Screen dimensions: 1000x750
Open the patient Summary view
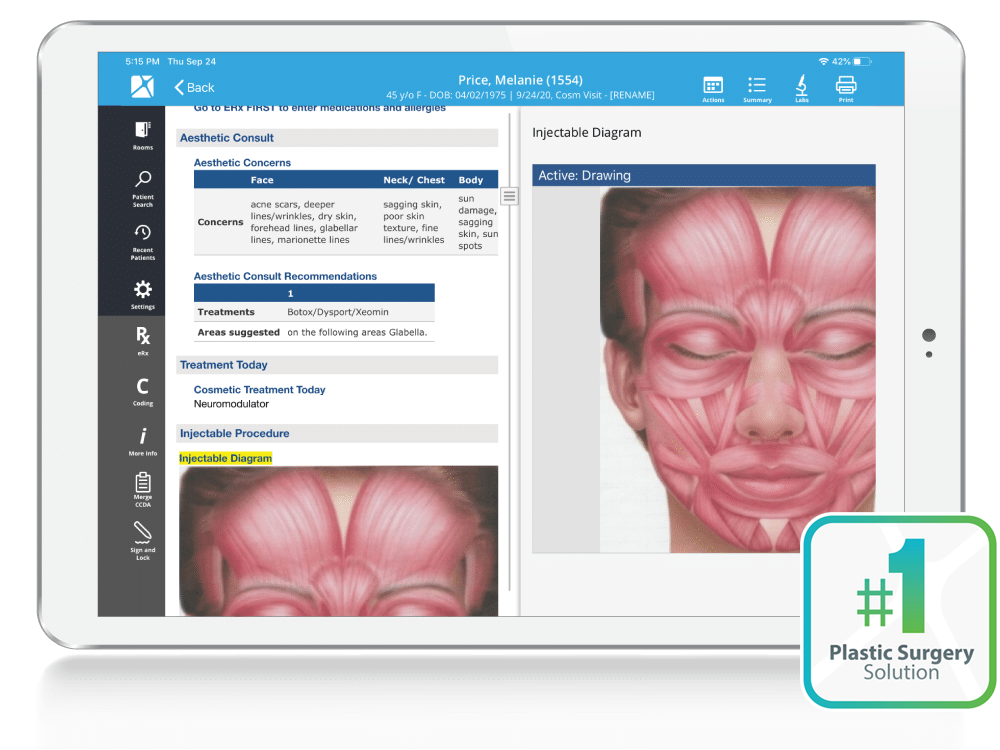point(757,85)
